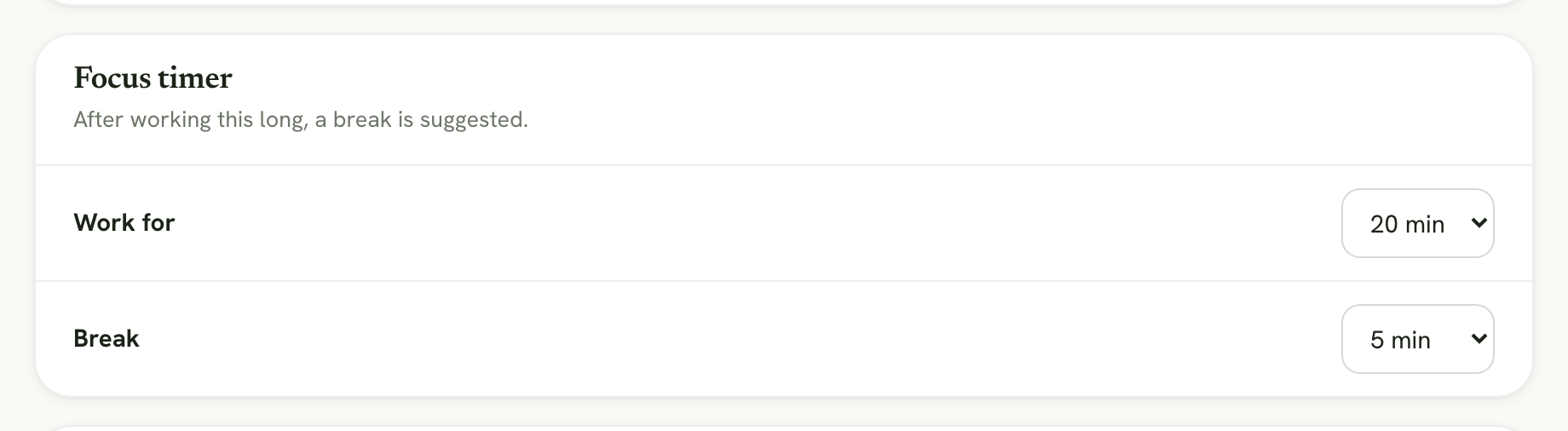Click the Break label
This screenshot has width=1568, height=431.
(107, 338)
